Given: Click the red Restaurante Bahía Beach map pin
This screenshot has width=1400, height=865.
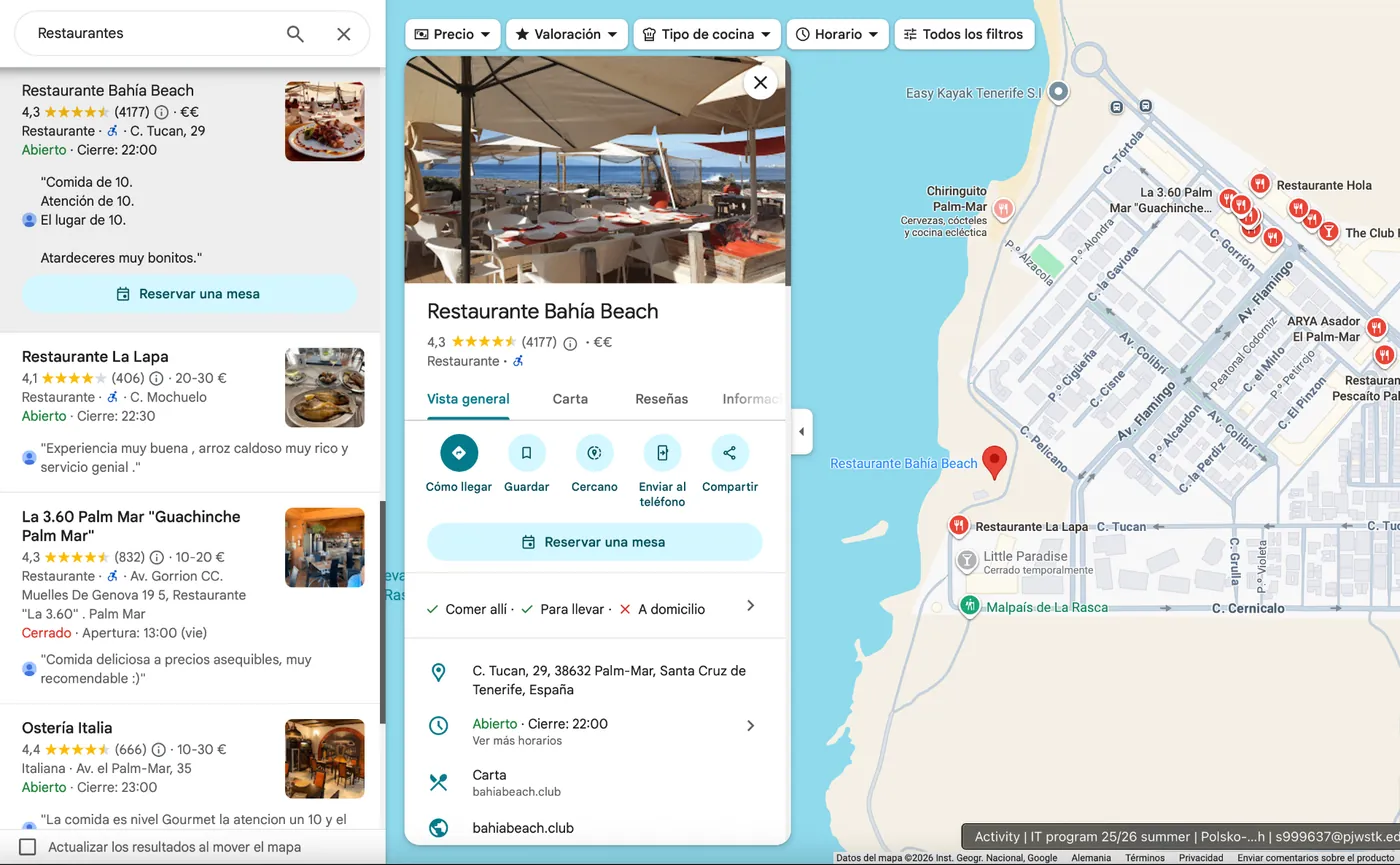Looking at the screenshot, I should [994, 462].
